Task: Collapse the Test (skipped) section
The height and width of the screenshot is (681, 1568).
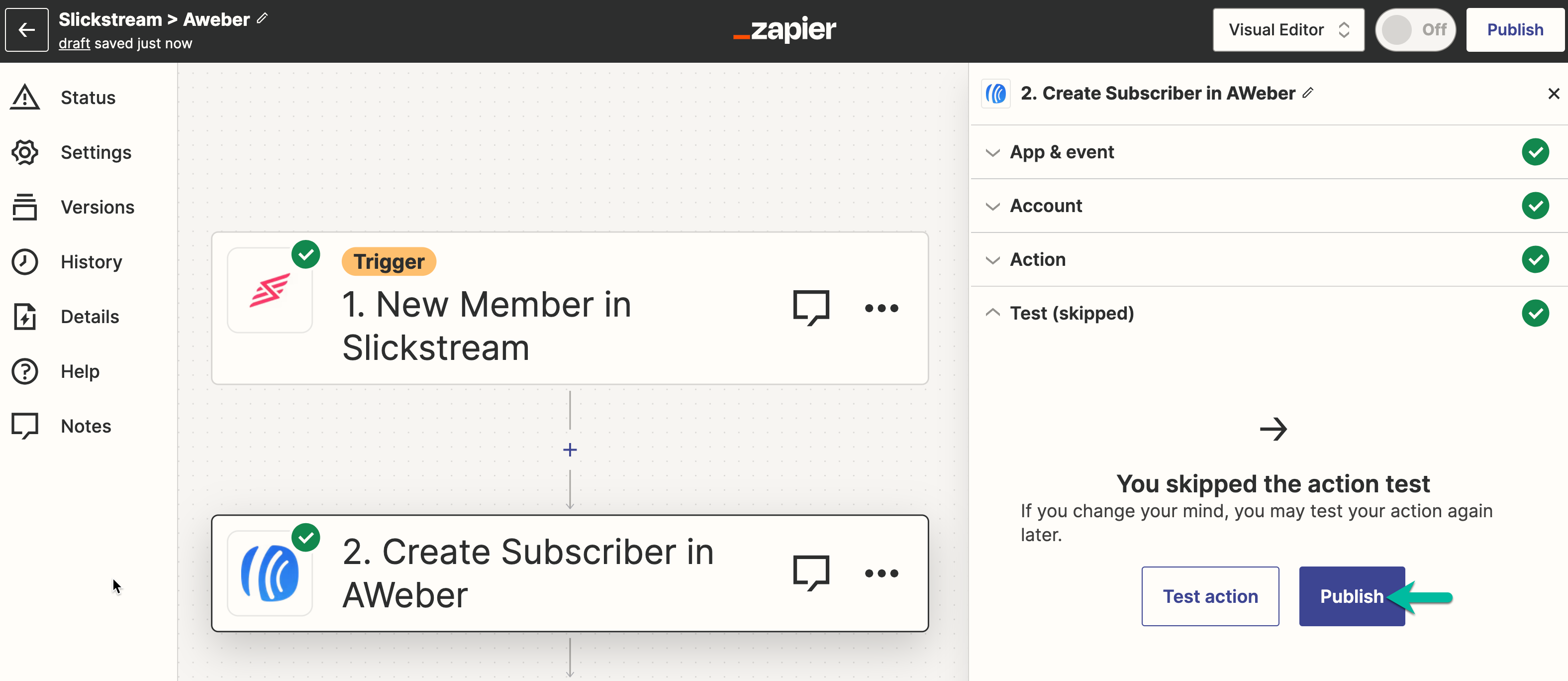Action: 1269,313
